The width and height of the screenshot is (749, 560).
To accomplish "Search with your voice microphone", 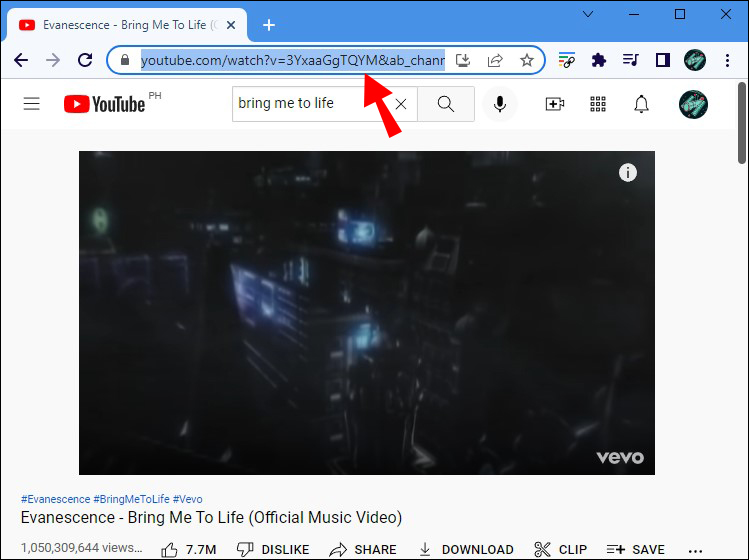I will tap(500, 104).
